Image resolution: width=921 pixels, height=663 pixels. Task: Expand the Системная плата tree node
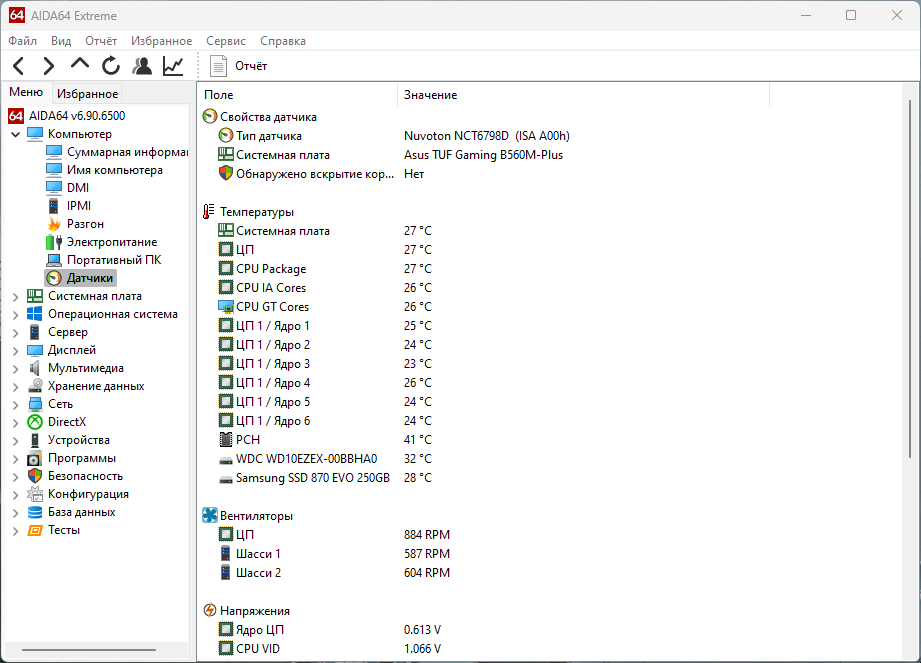pos(16,297)
